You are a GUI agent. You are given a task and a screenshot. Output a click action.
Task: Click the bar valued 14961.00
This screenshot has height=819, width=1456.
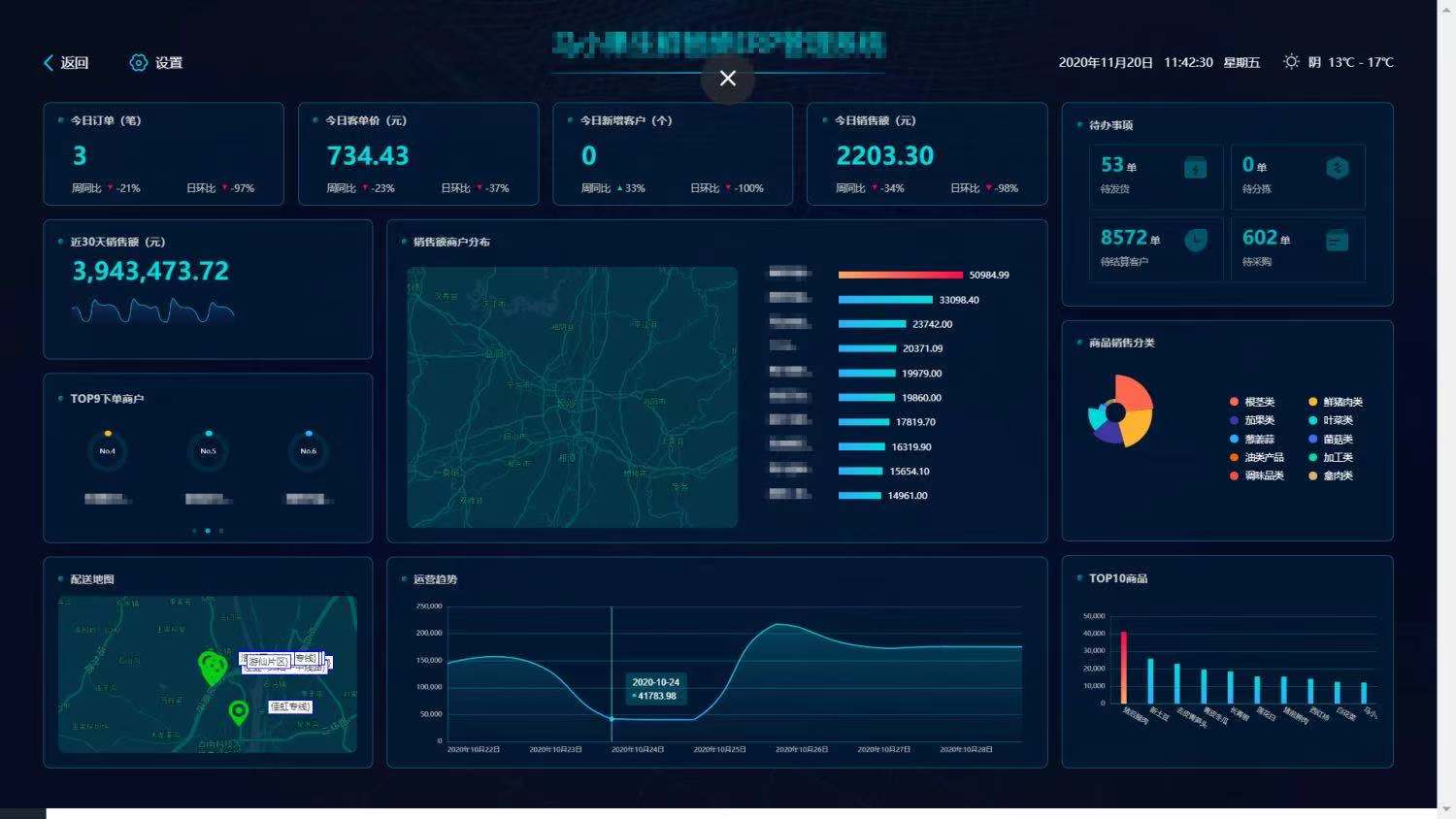pos(860,496)
